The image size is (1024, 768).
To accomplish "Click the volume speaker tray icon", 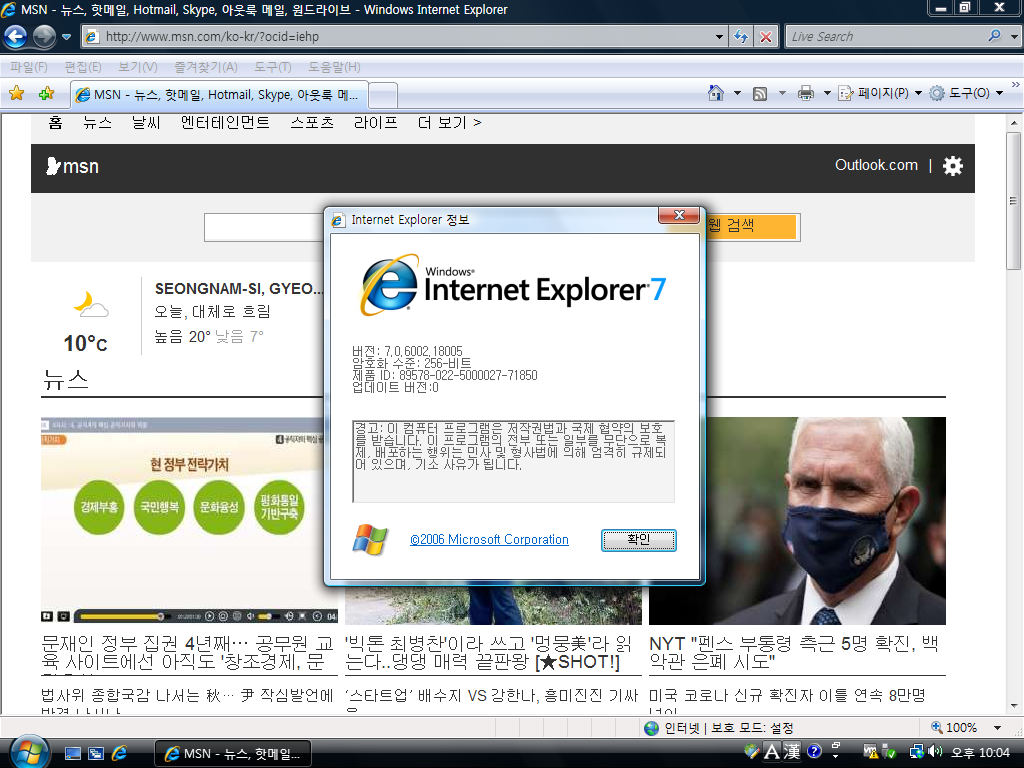I will pos(935,752).
